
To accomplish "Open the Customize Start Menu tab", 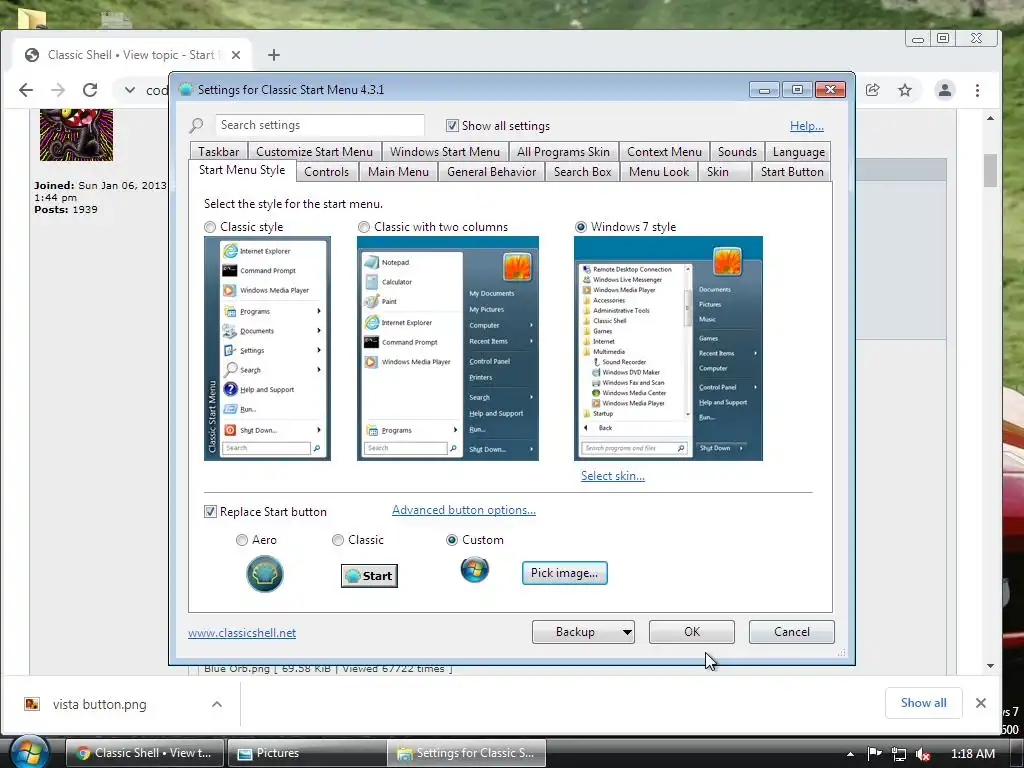I will tap(314, 152).
